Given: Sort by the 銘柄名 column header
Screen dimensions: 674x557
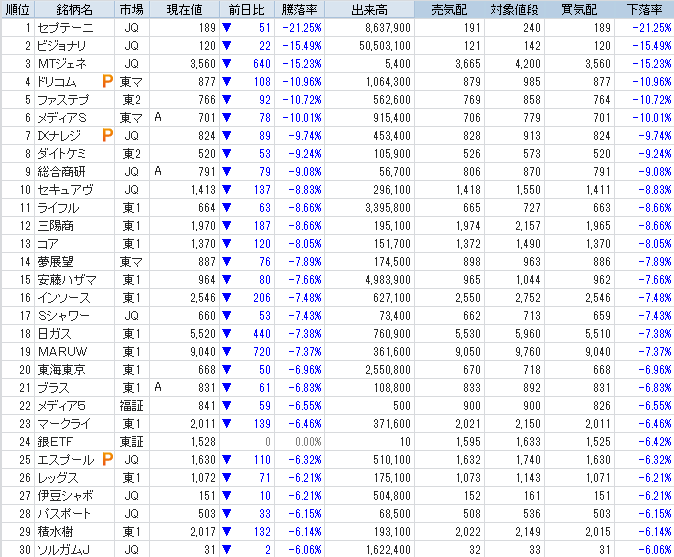Looking at the screenshot, I should click(74, 9).
